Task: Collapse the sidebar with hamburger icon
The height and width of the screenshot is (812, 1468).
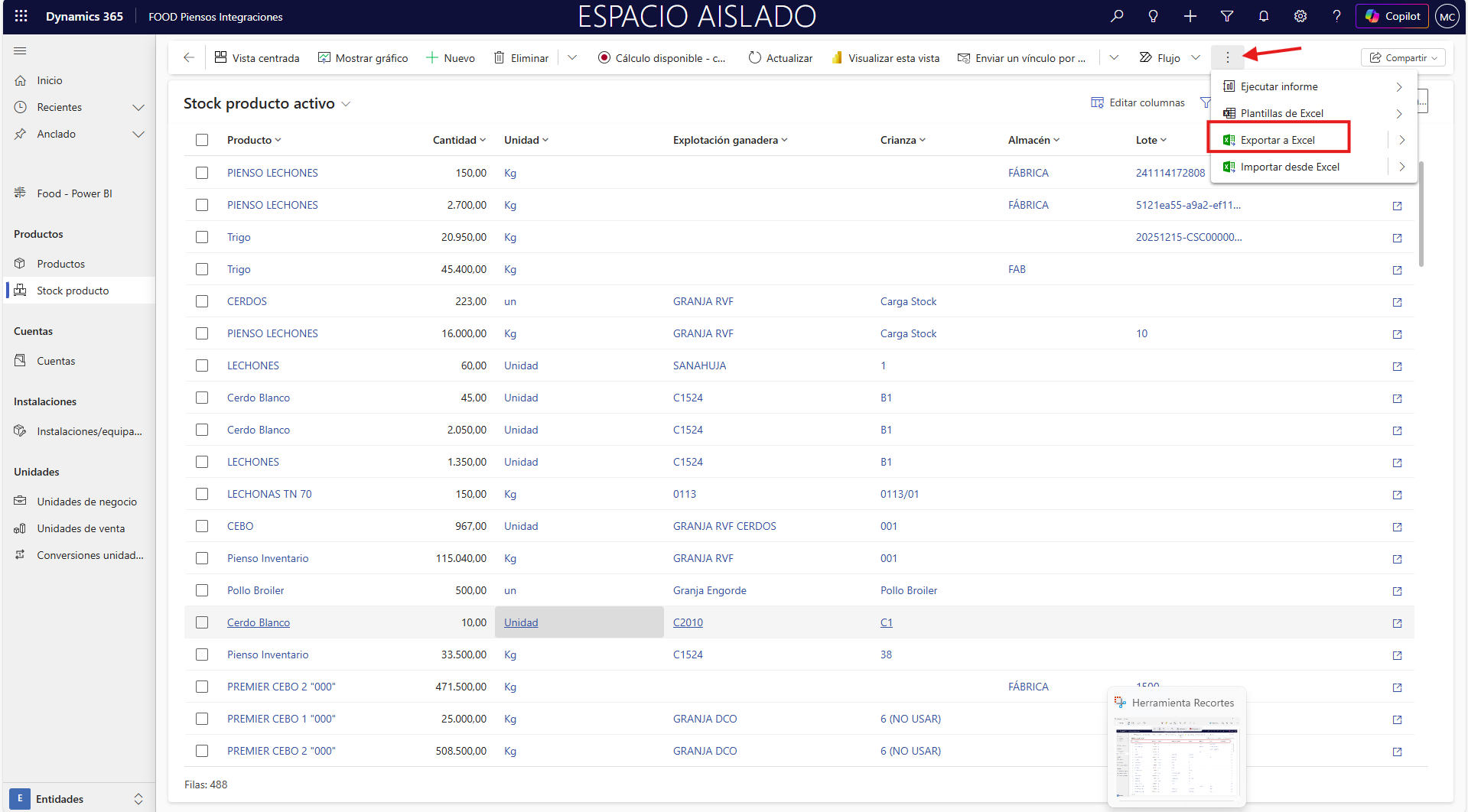Action: pos(21,51)
